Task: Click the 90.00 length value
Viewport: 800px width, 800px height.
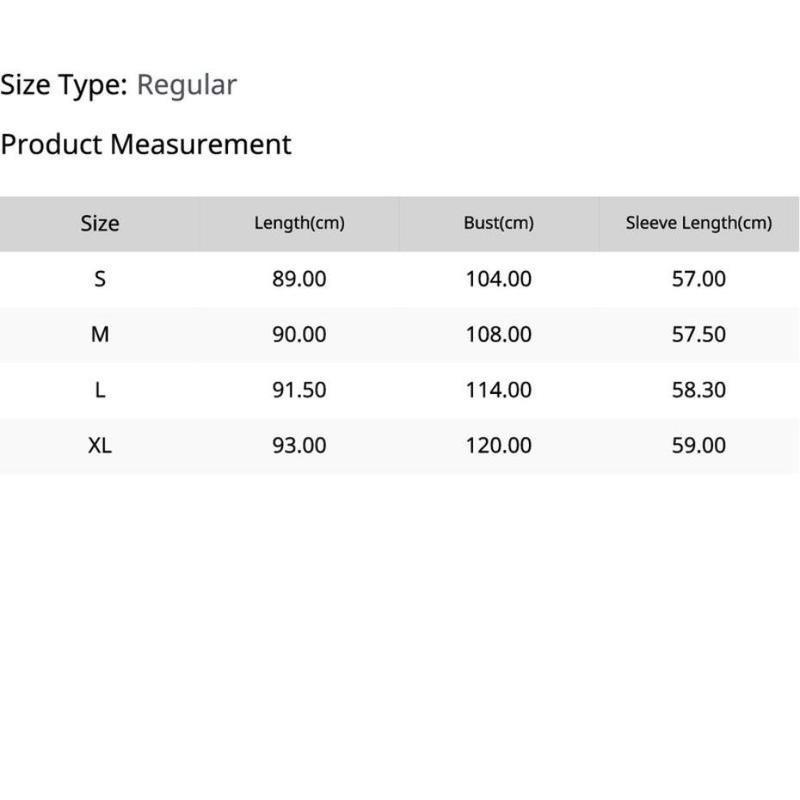Action: click(x=299, y=334)
